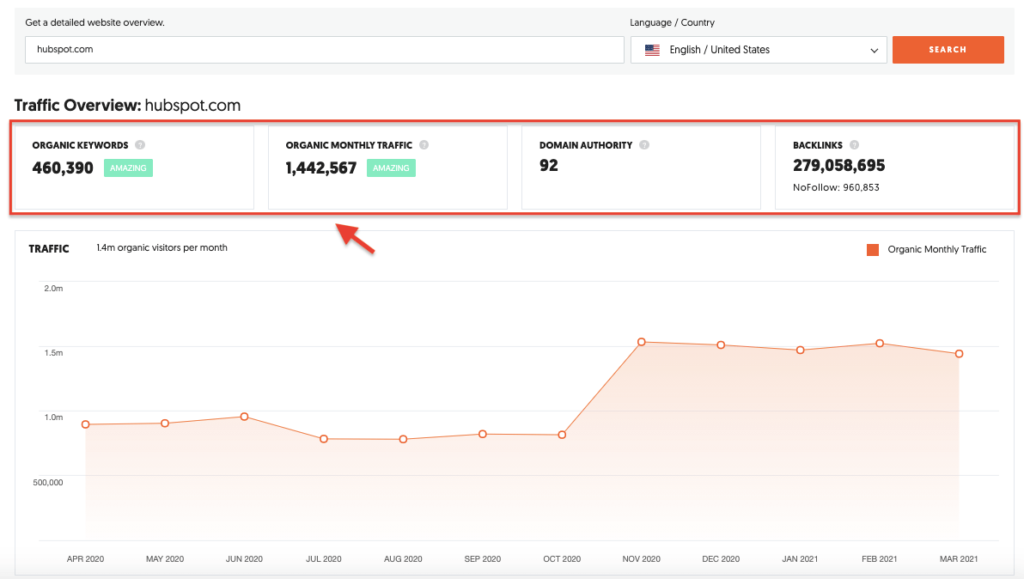Click the English / United States selector chevron
This screenshot has width=1024, height=579.
tap(874, 49)
